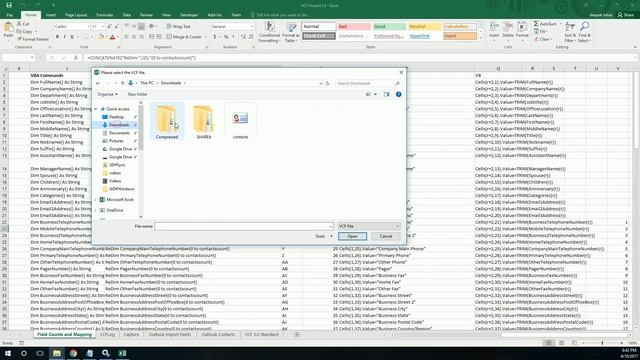Viewport: 640px width, 360px height.
Task: Toggle Underline formatting in Excel ribbon
Action: click(x=72, y=37)
